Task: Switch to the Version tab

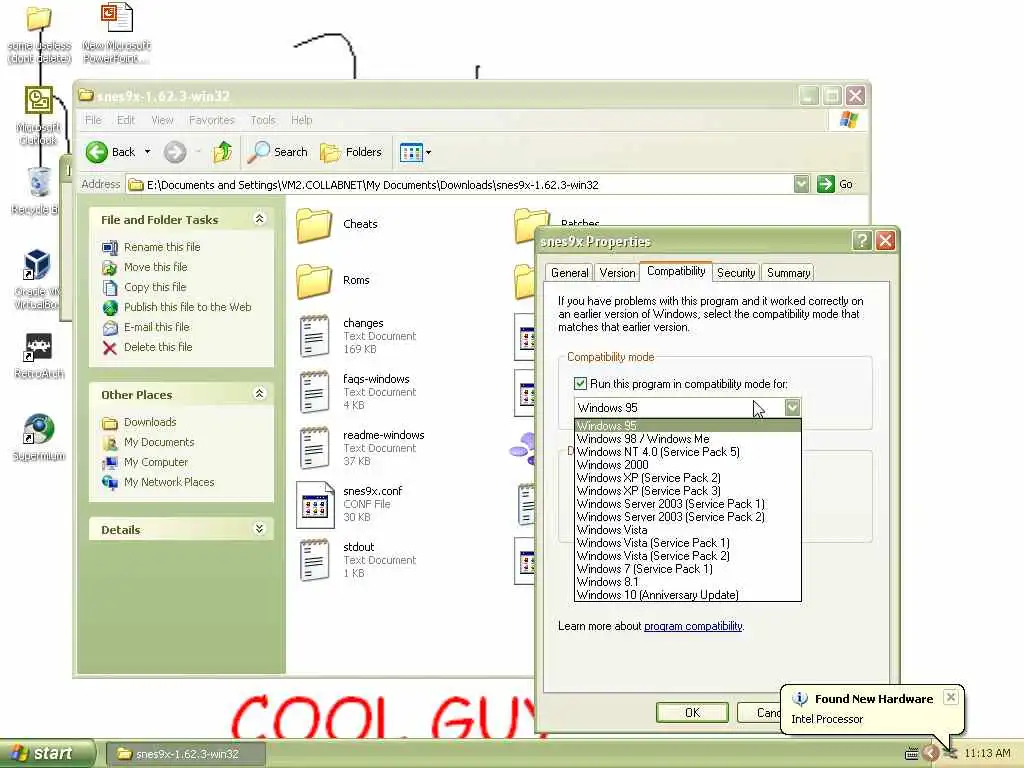Action: [617, 273]
